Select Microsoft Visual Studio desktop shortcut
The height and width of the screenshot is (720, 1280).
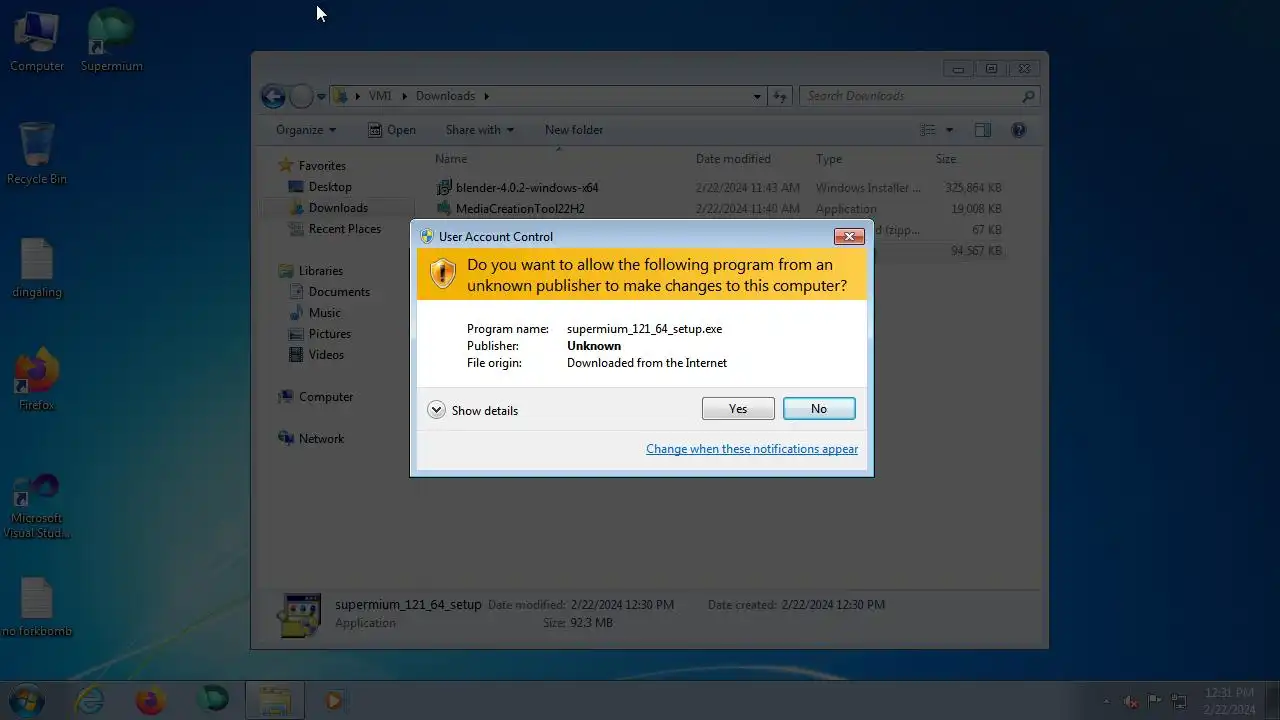click(x=37, y=506)
